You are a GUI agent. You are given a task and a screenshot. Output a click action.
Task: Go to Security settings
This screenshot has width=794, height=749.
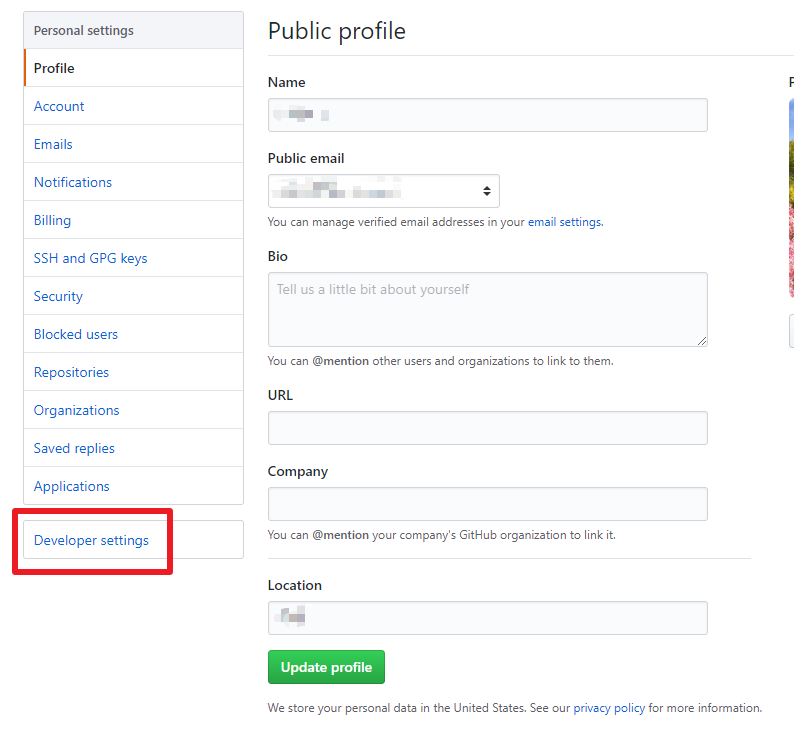[x=58, y=296]
